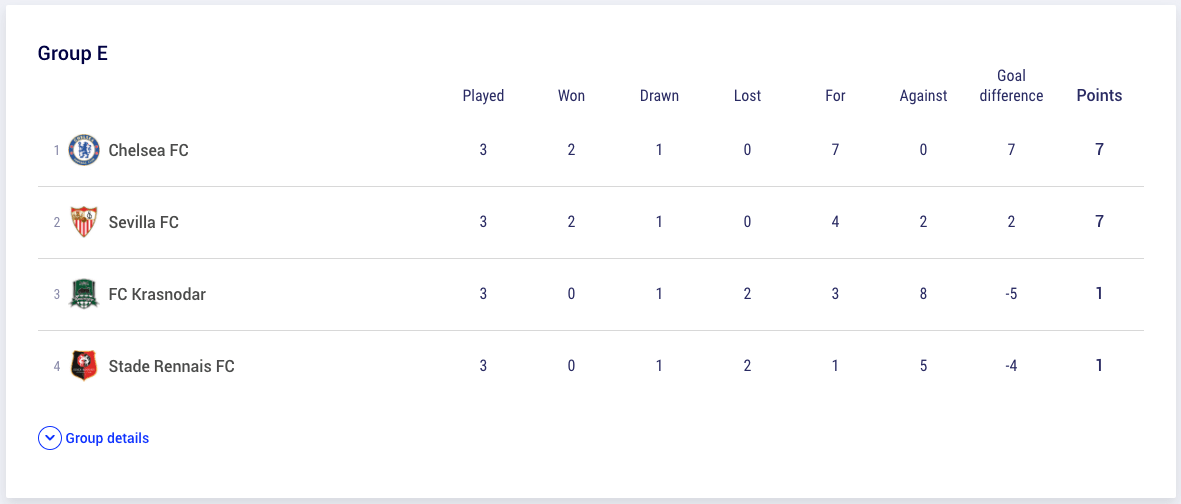Click the Played column header
1181x504 pixels.
(484, 96)
